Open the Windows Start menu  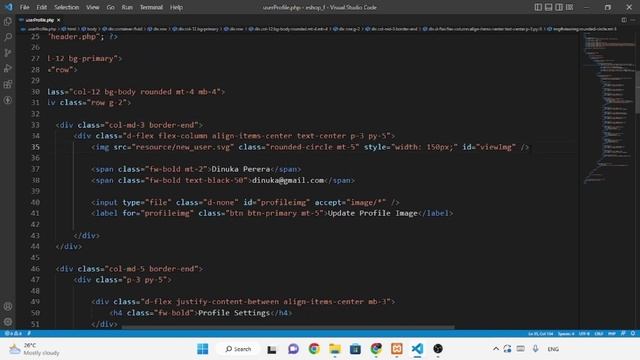pyautogui.click(x=202, y=349)
